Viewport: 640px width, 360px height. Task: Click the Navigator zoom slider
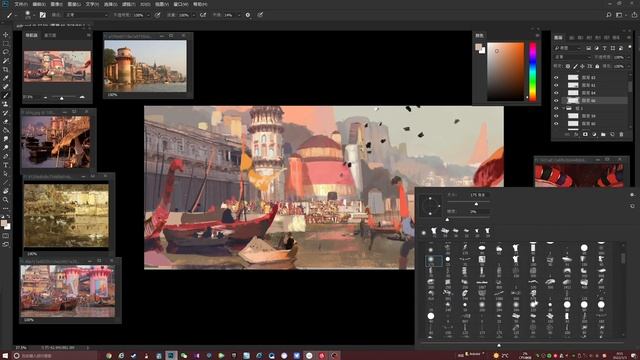[x=62, y=98]
